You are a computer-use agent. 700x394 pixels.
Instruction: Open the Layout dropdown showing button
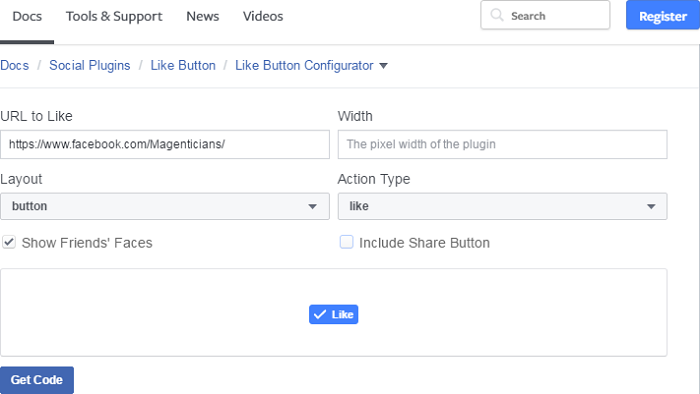(x=165, y=206)
